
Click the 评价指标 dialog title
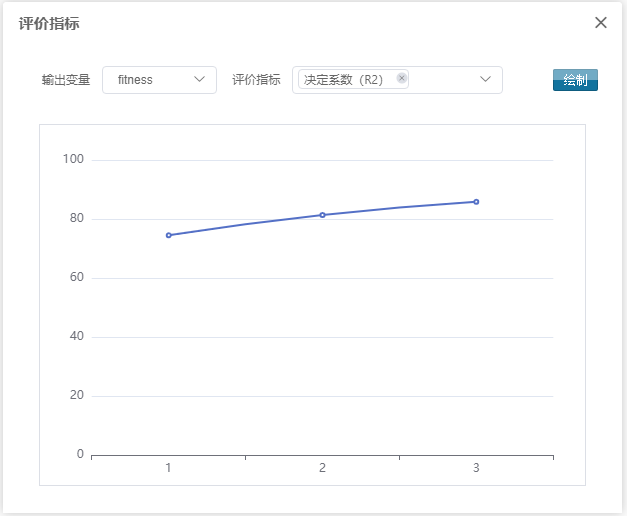(49, 24)
